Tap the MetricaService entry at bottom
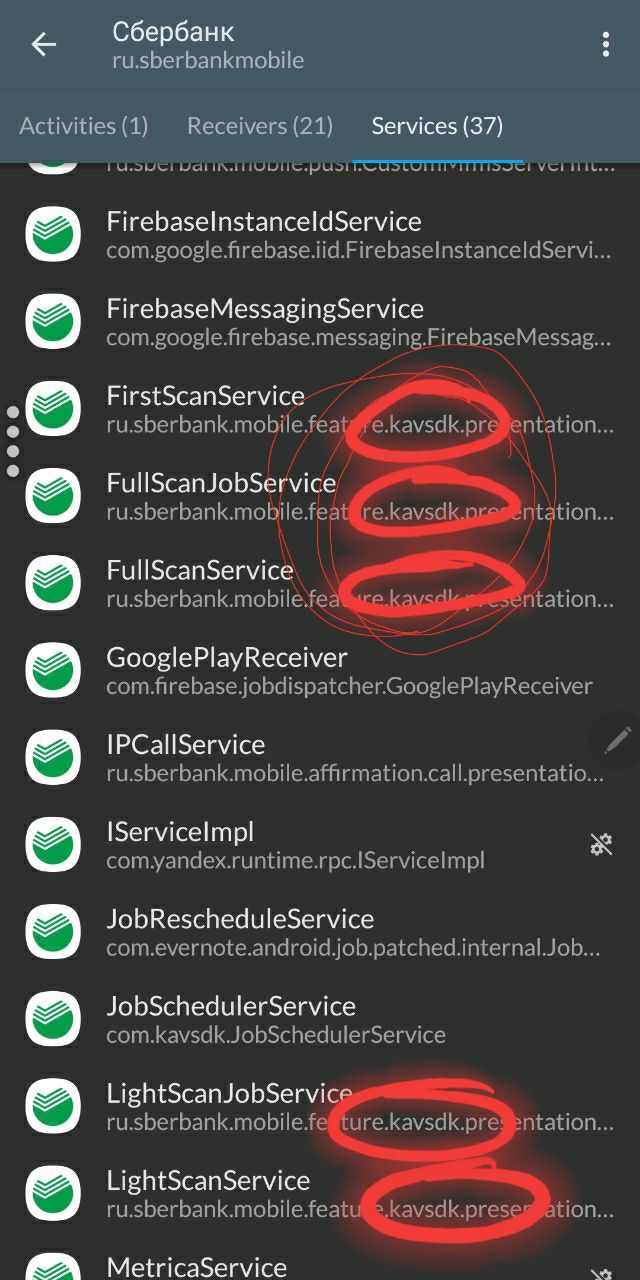Screen dimensions: 640x1280 320,1260
